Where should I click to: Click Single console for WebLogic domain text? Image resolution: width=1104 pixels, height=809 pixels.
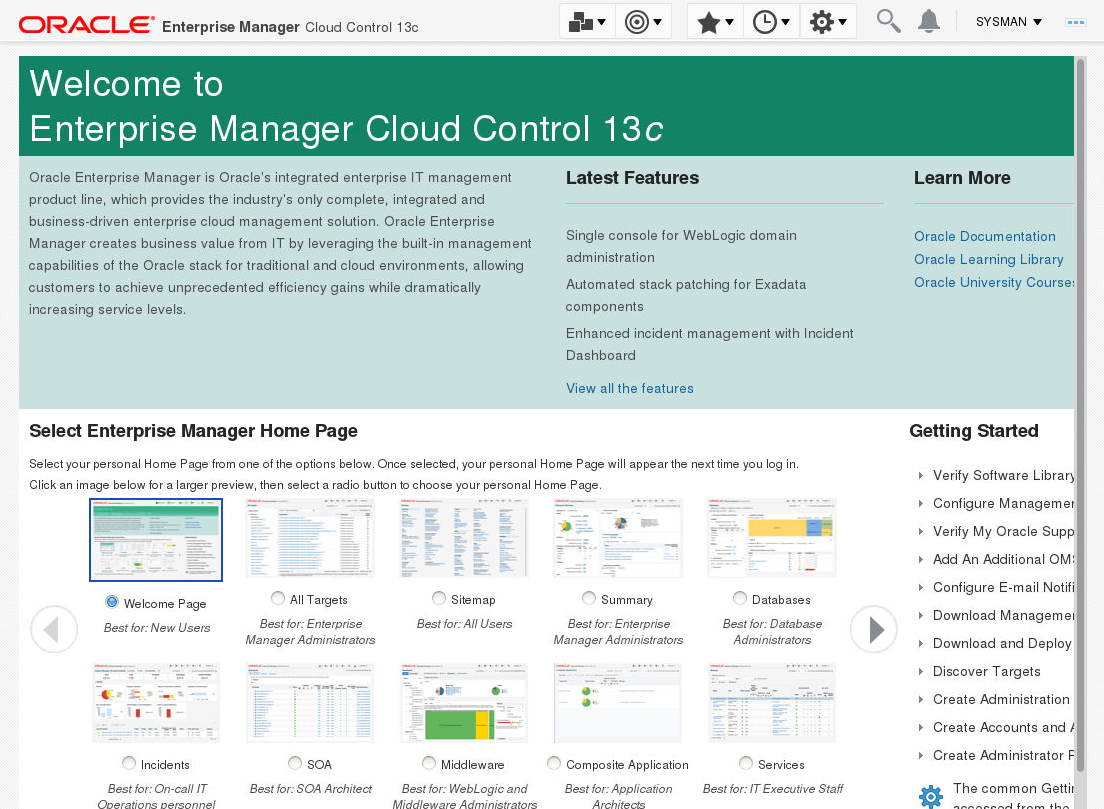pos(681,246)
